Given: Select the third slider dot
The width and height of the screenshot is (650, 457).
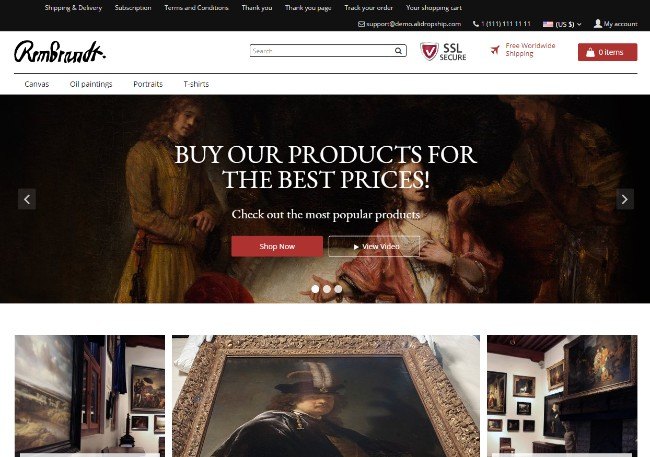Looking at the screenshot, I should (339, 289).
